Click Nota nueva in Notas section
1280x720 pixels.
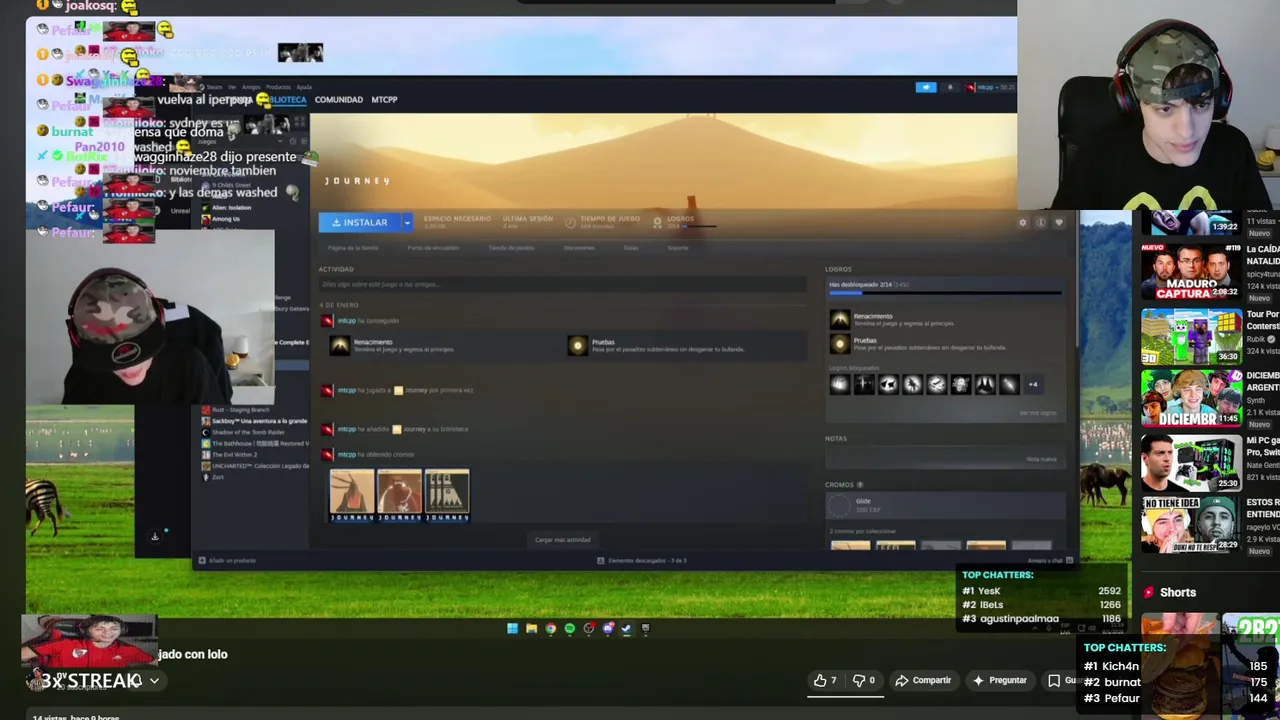(x=1041, y=459)
